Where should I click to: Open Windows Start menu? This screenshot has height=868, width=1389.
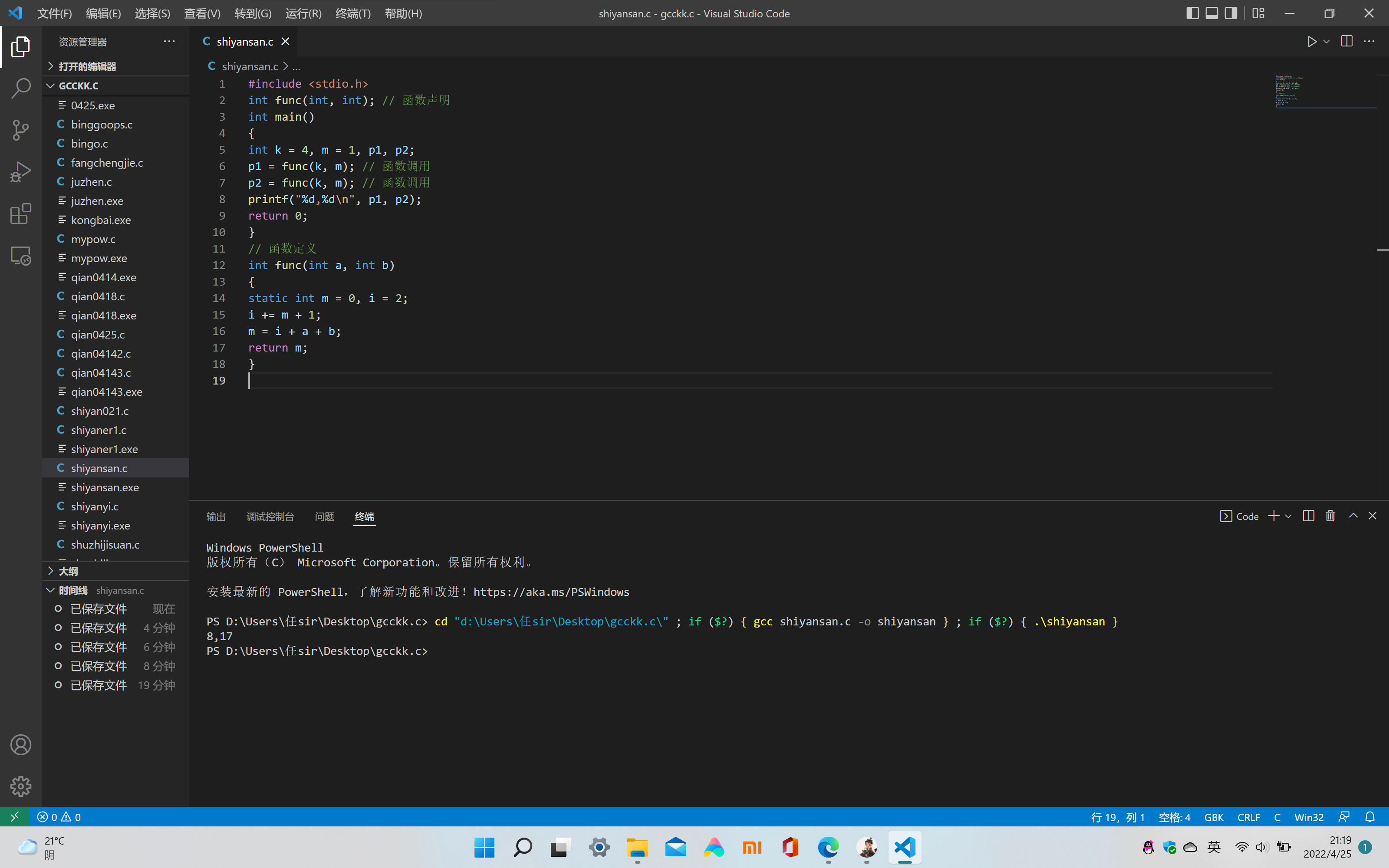(484, 847)
